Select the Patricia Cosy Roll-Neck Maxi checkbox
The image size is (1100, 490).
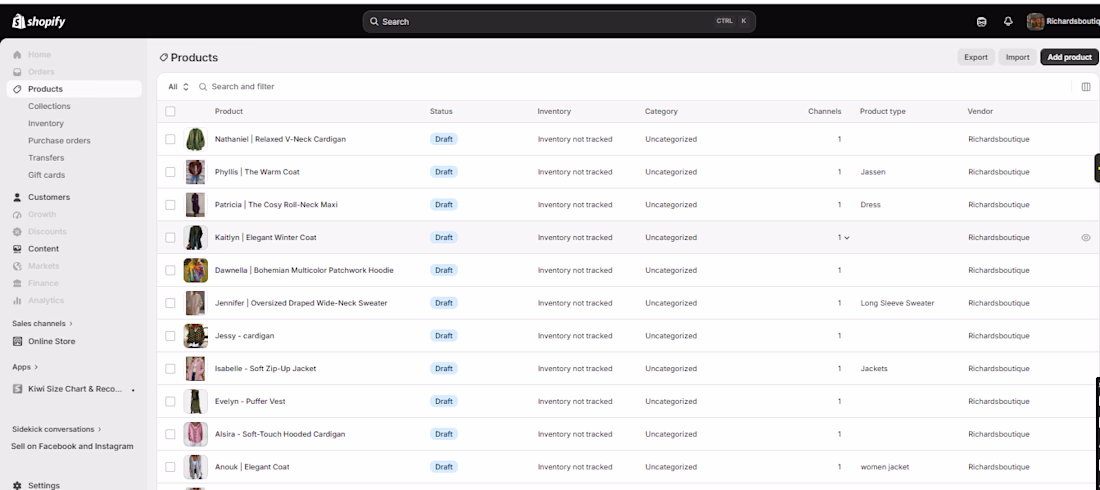coord(170,205)
